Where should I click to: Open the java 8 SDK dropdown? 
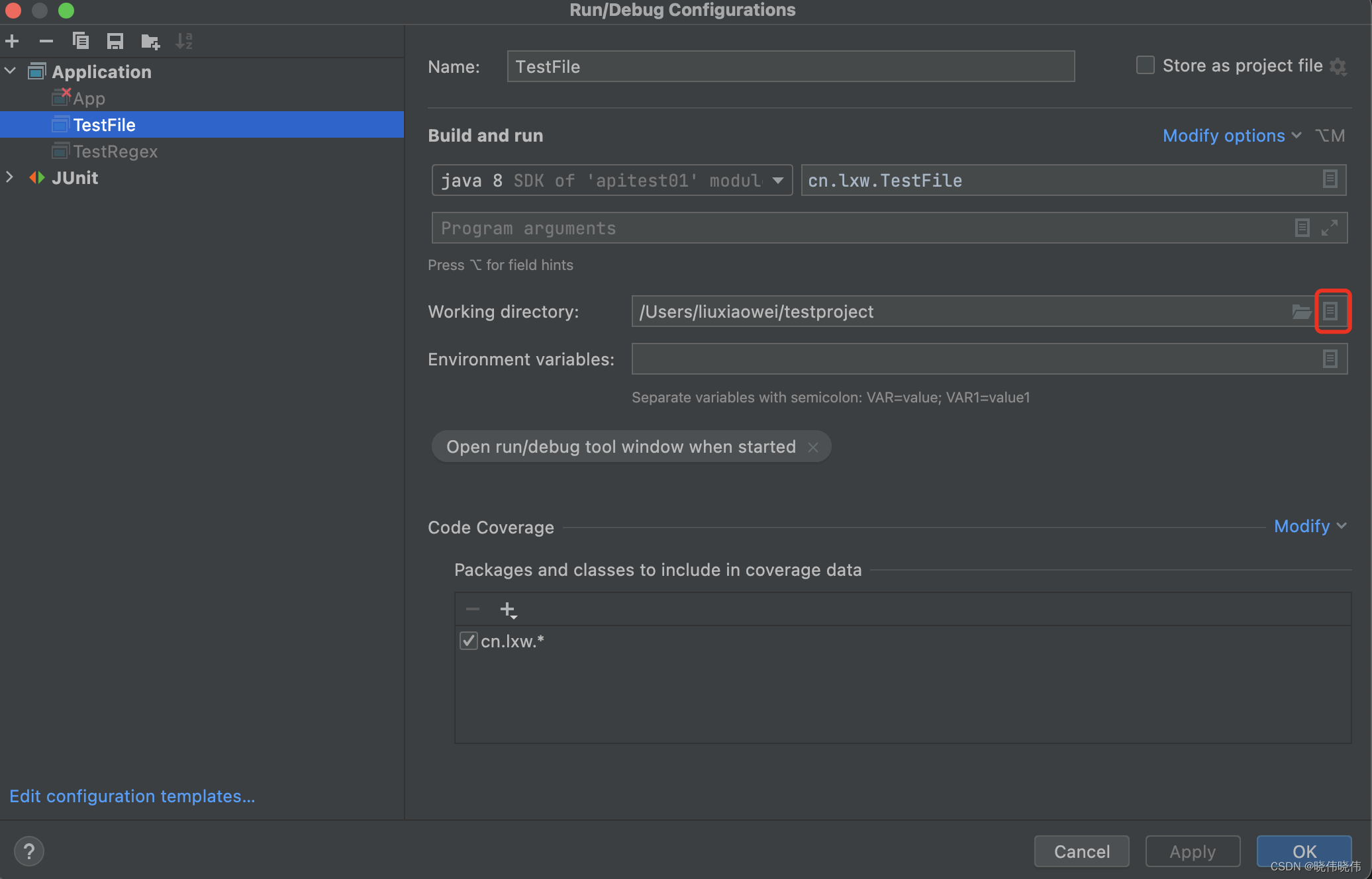777,180
